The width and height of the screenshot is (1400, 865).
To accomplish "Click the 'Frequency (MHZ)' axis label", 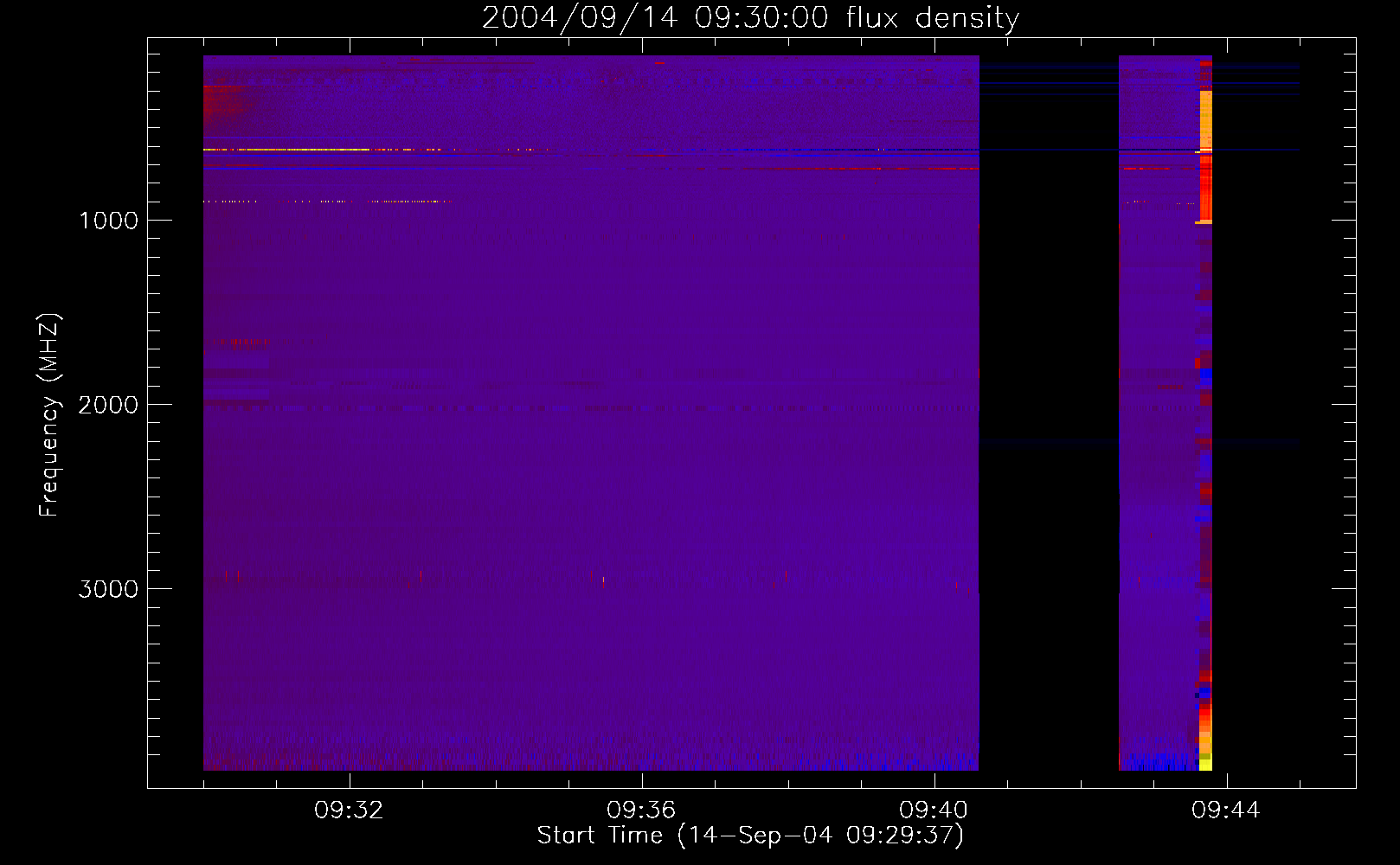I will (x=49, y=415).
